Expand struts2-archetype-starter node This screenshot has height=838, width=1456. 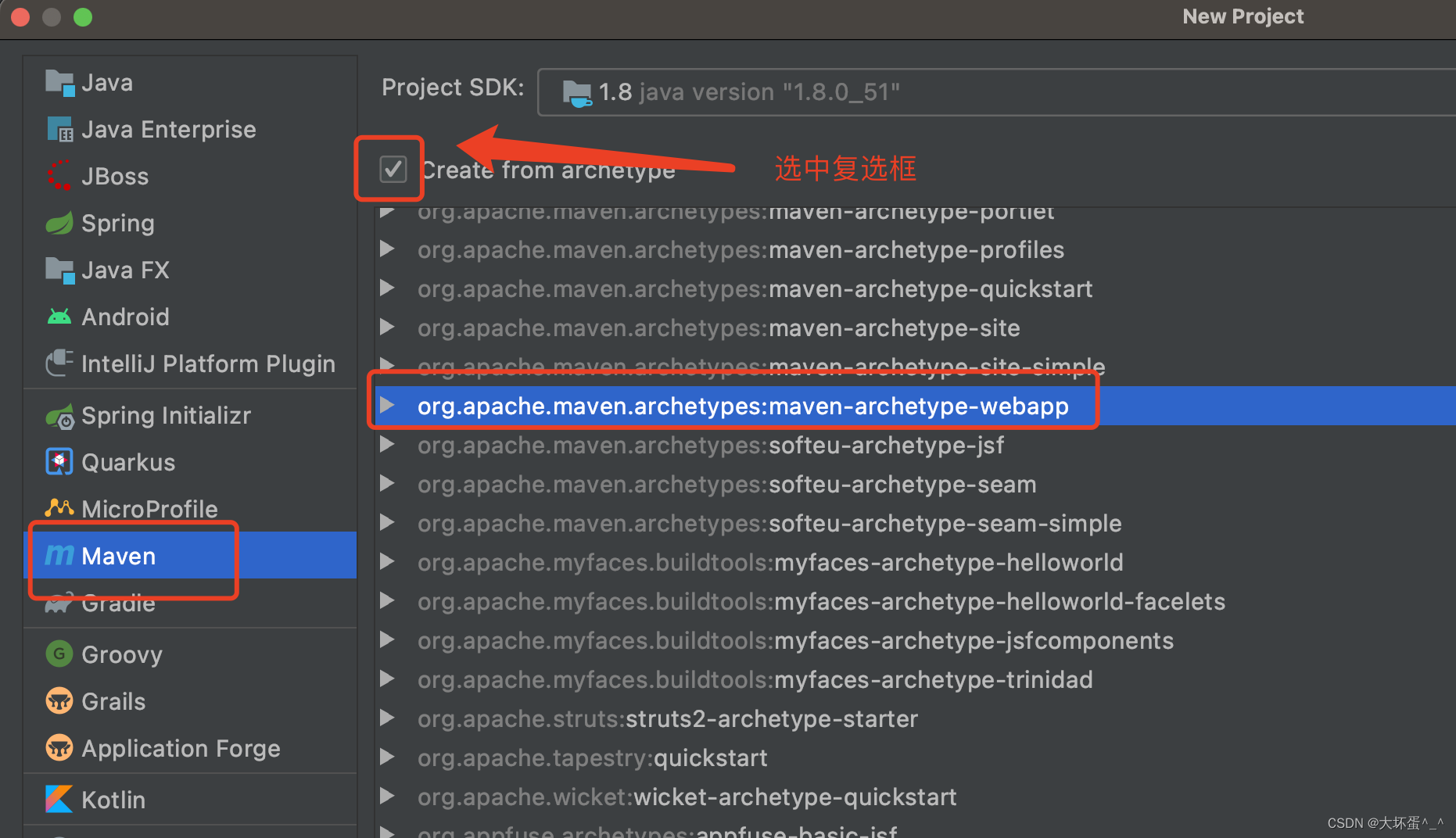pyautogui.click(x=387, y=718)
